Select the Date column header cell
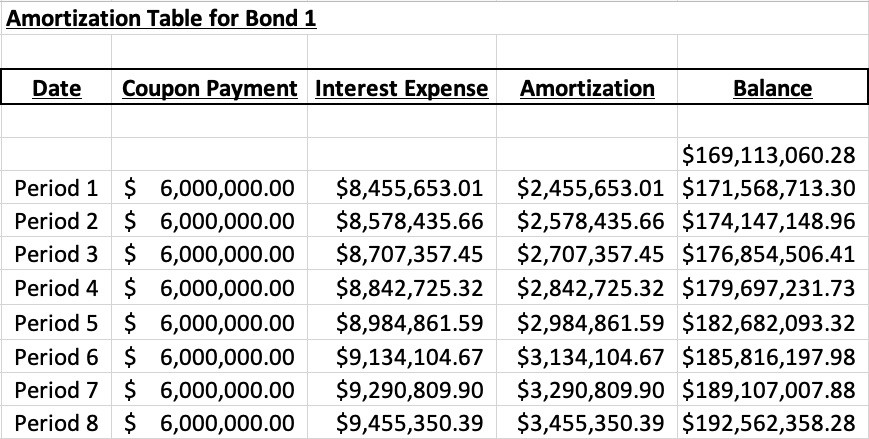 (57, 88)
